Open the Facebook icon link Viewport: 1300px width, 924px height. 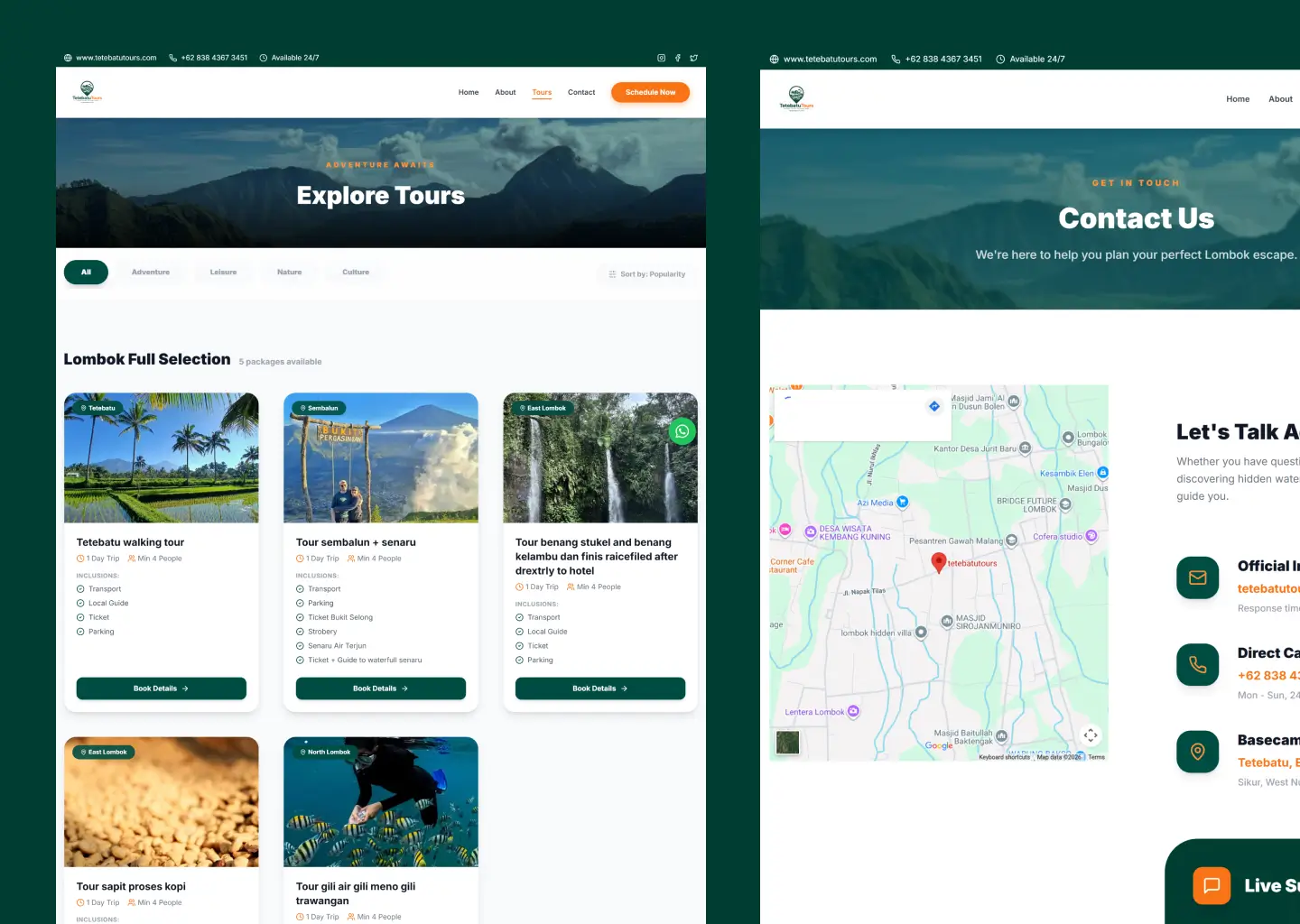coord(678,58)
